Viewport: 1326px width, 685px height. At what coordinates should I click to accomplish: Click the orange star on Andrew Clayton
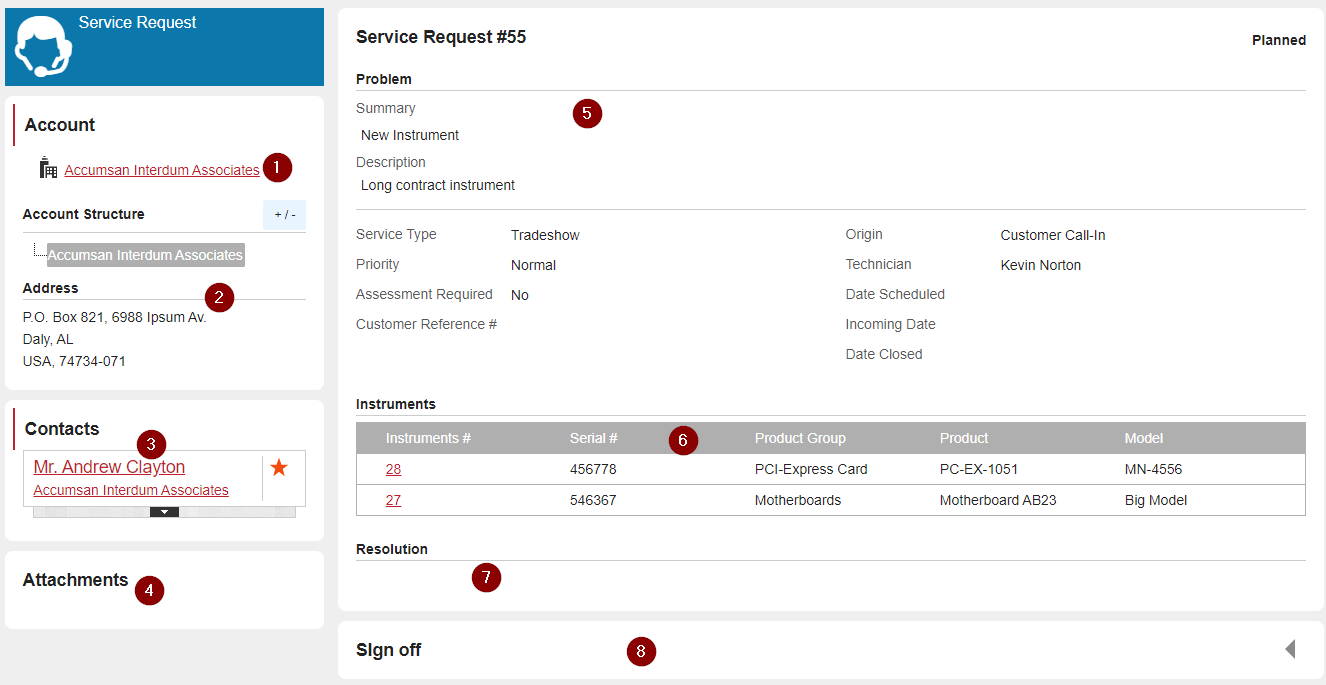coord(279,467)
